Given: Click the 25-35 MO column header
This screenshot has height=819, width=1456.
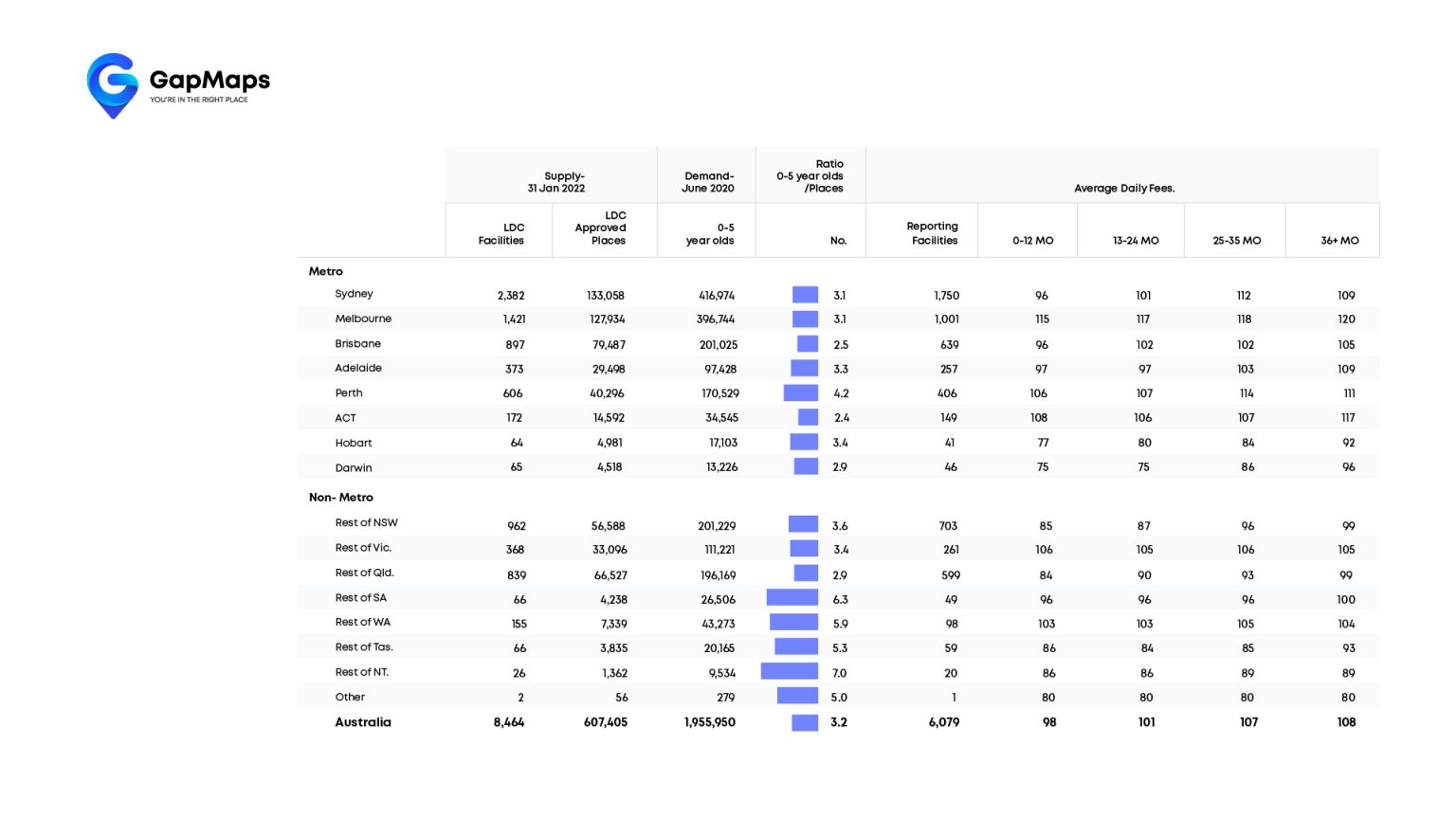Looking at the screenshot, I should click(x=1236, y=241).
